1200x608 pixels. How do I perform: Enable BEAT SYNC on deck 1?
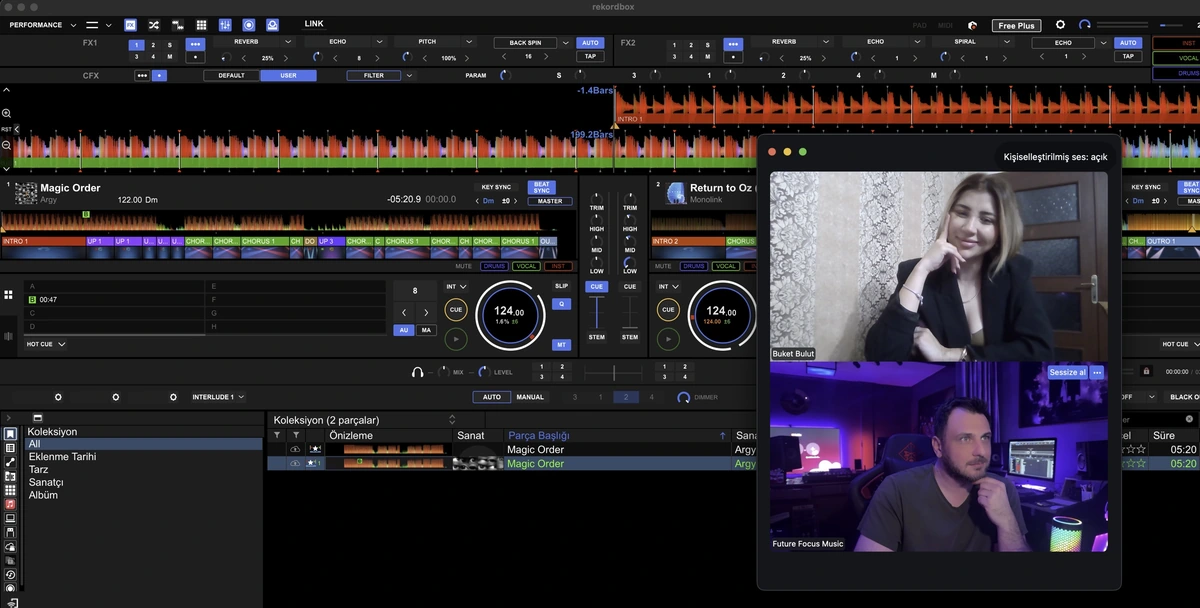pyautogui.click(x=542, y=186)
